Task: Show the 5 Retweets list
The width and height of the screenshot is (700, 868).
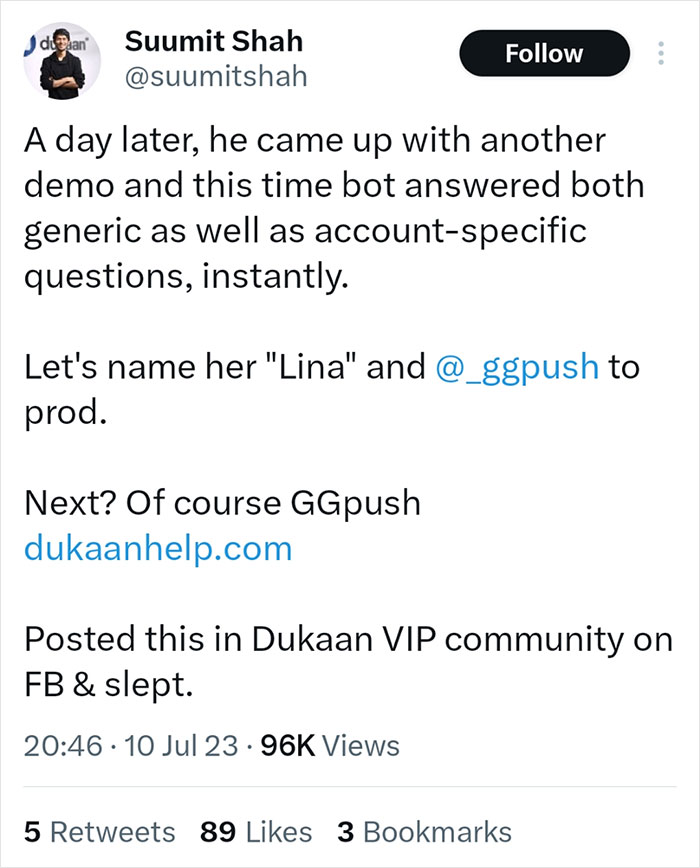Action: tap(99, 832)
